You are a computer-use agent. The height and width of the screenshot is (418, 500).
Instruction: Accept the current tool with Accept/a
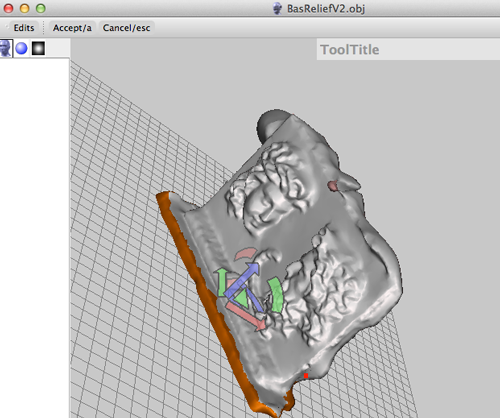pos(72,28)
